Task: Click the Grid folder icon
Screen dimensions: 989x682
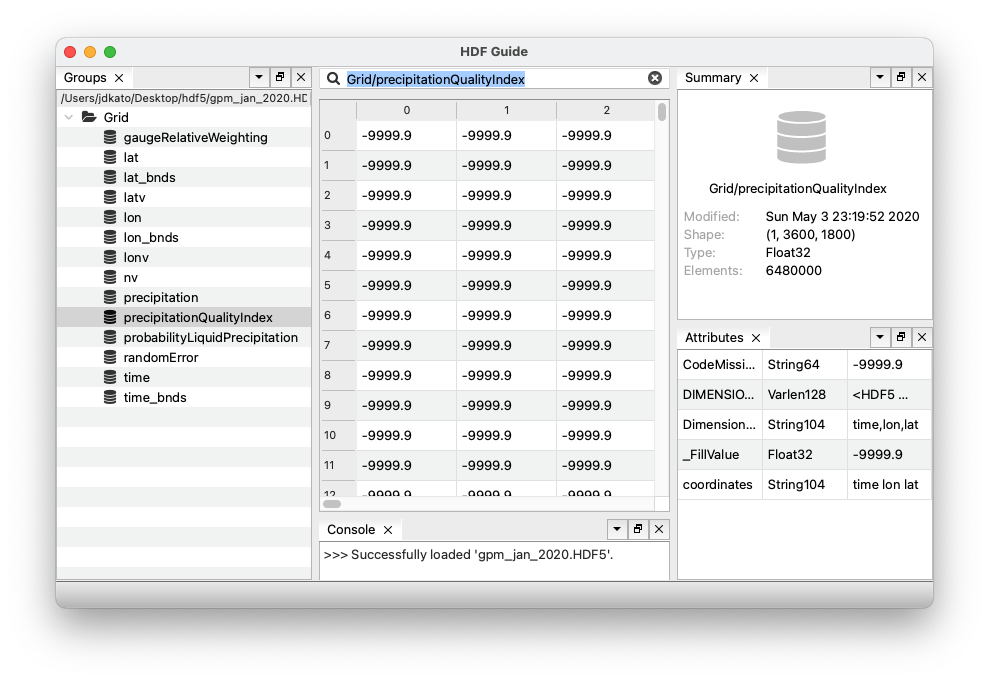Action: 89,118
